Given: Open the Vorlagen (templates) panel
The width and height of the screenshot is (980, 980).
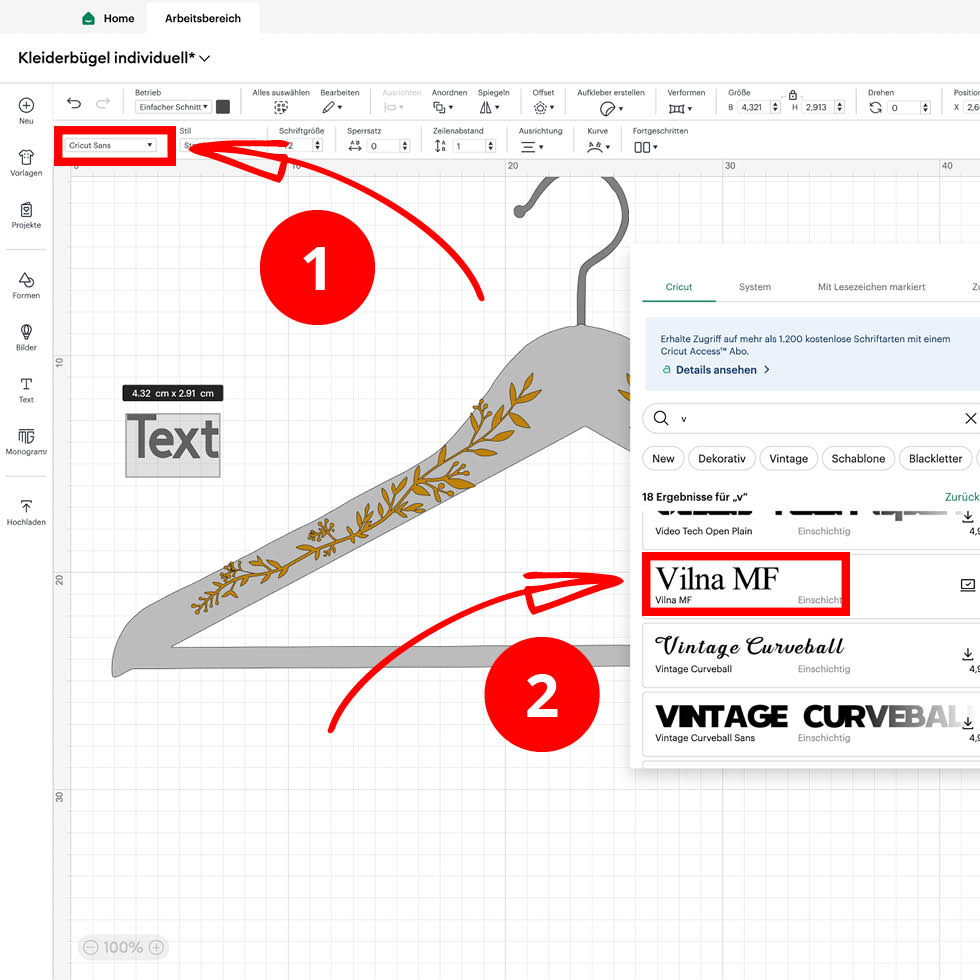Looking at the screenshot, I should coord(26,163).
